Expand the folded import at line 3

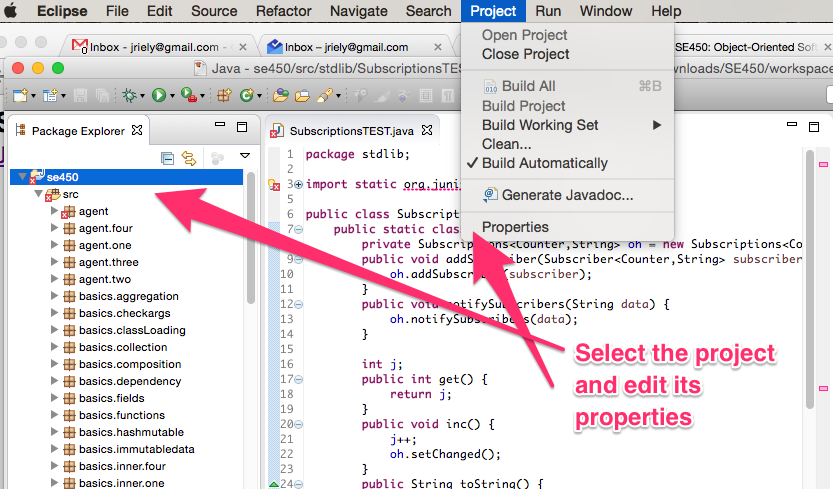[x=298, y=184]
